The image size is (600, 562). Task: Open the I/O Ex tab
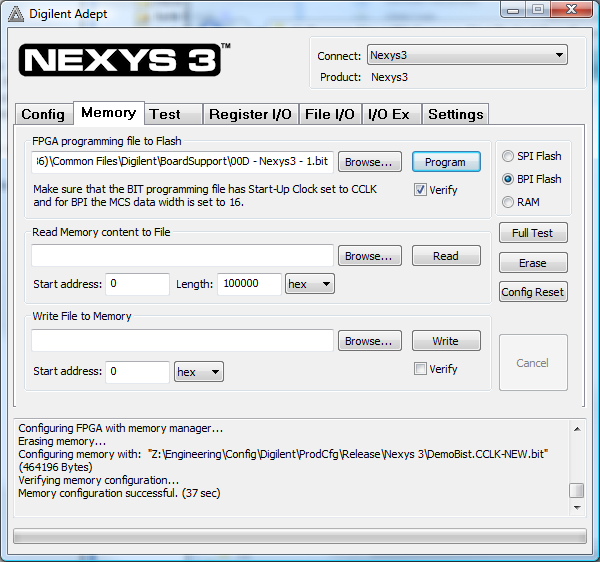coord(391,114)
